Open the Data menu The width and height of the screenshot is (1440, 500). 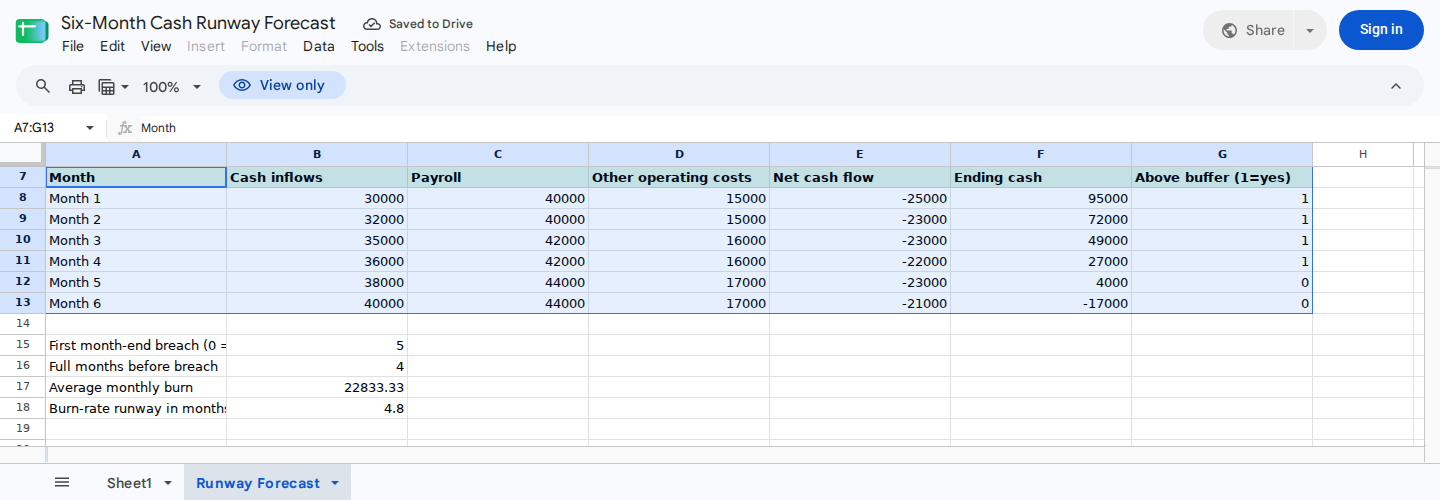(x=319, y=46)
